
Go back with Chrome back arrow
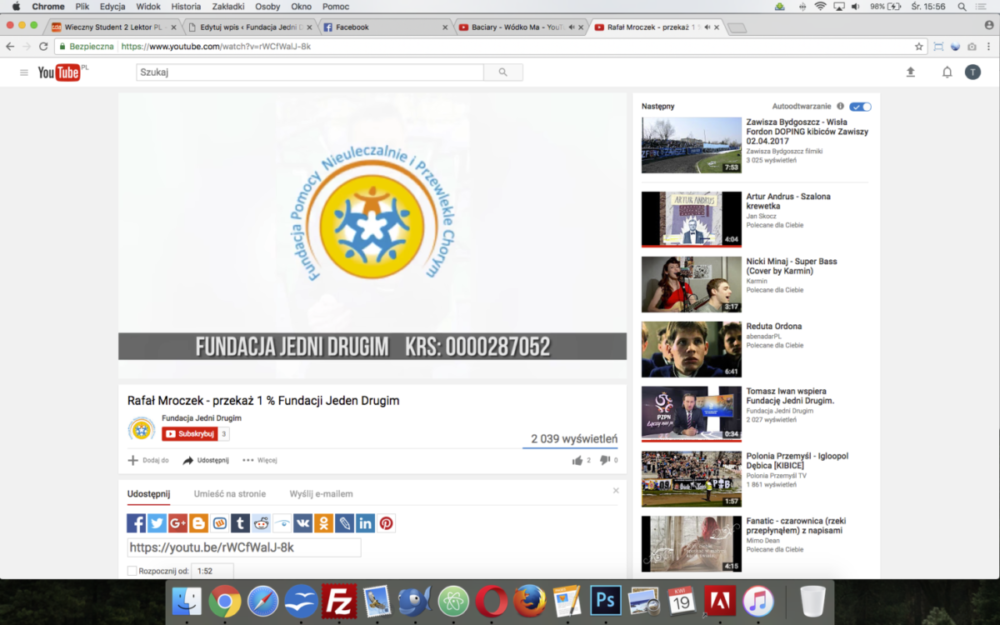pos(10,46)
